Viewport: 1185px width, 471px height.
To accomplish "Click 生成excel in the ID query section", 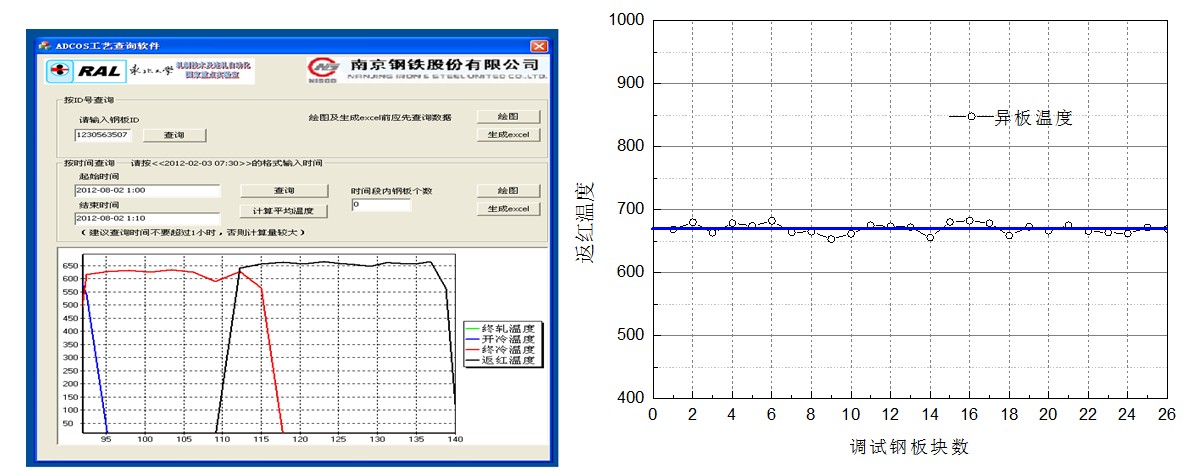I will [507, 135].
